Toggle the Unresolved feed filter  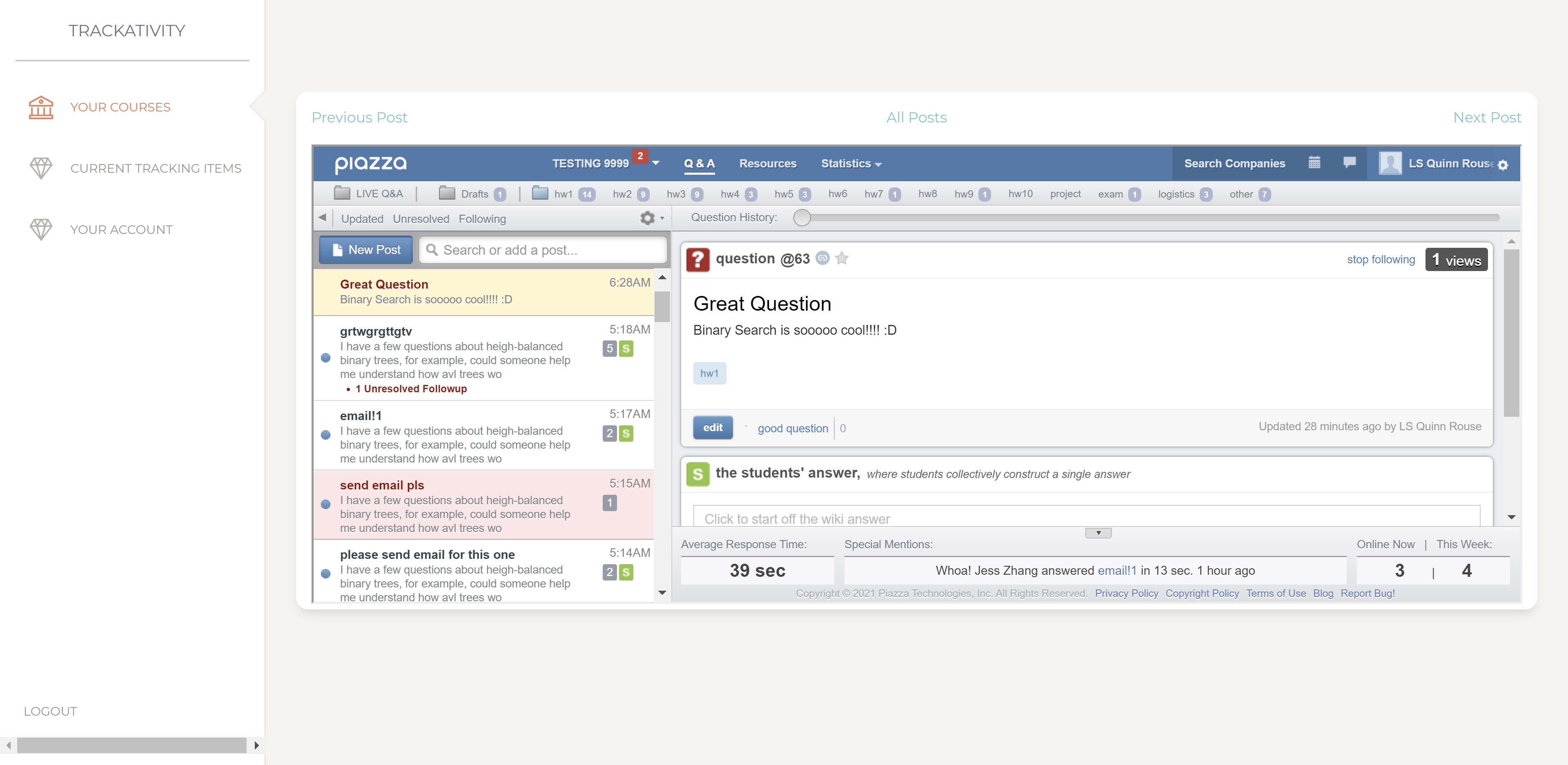(421, 218)
